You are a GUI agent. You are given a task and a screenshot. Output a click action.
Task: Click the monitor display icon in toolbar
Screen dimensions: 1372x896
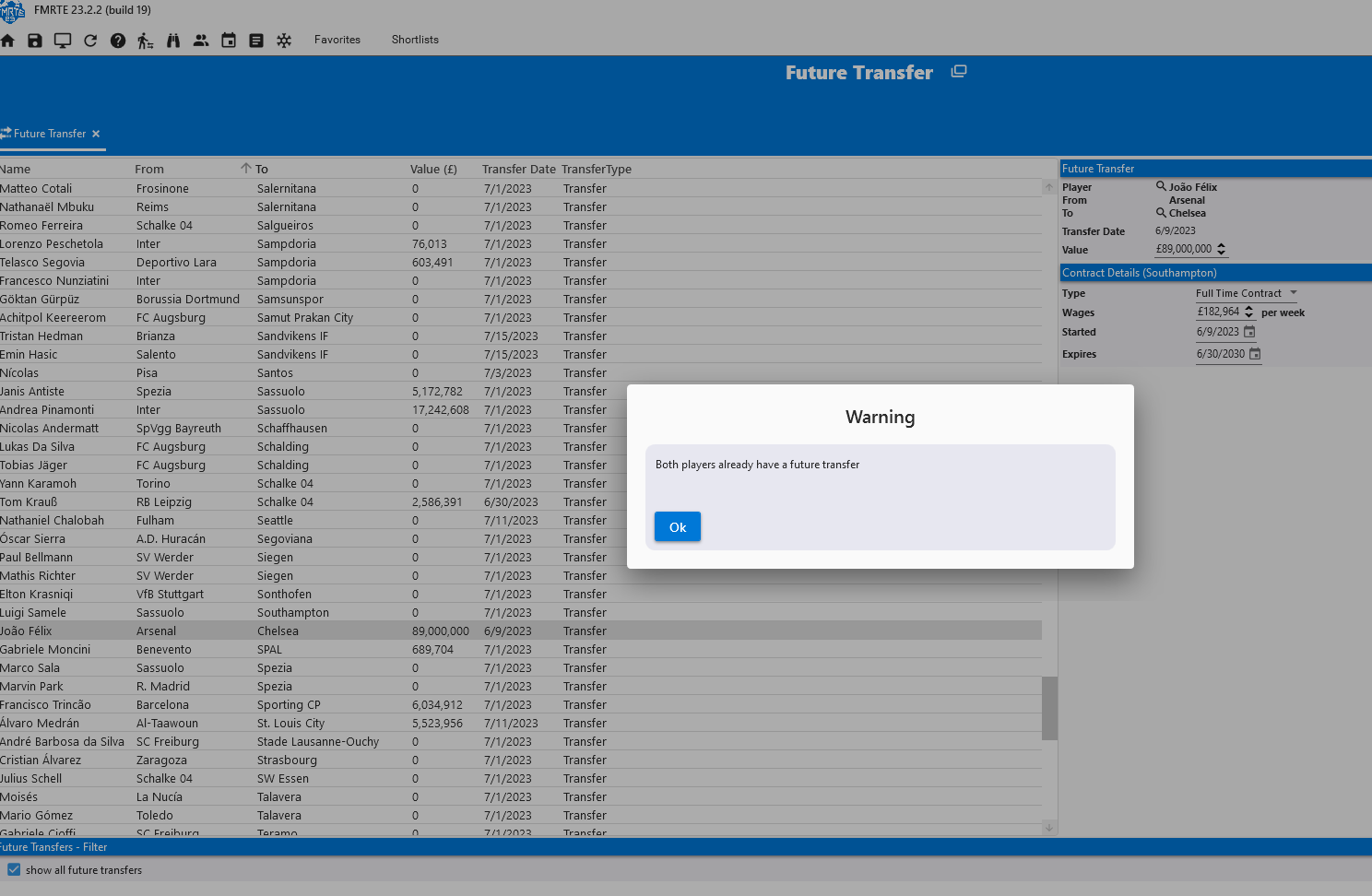[x=63, y=41]
